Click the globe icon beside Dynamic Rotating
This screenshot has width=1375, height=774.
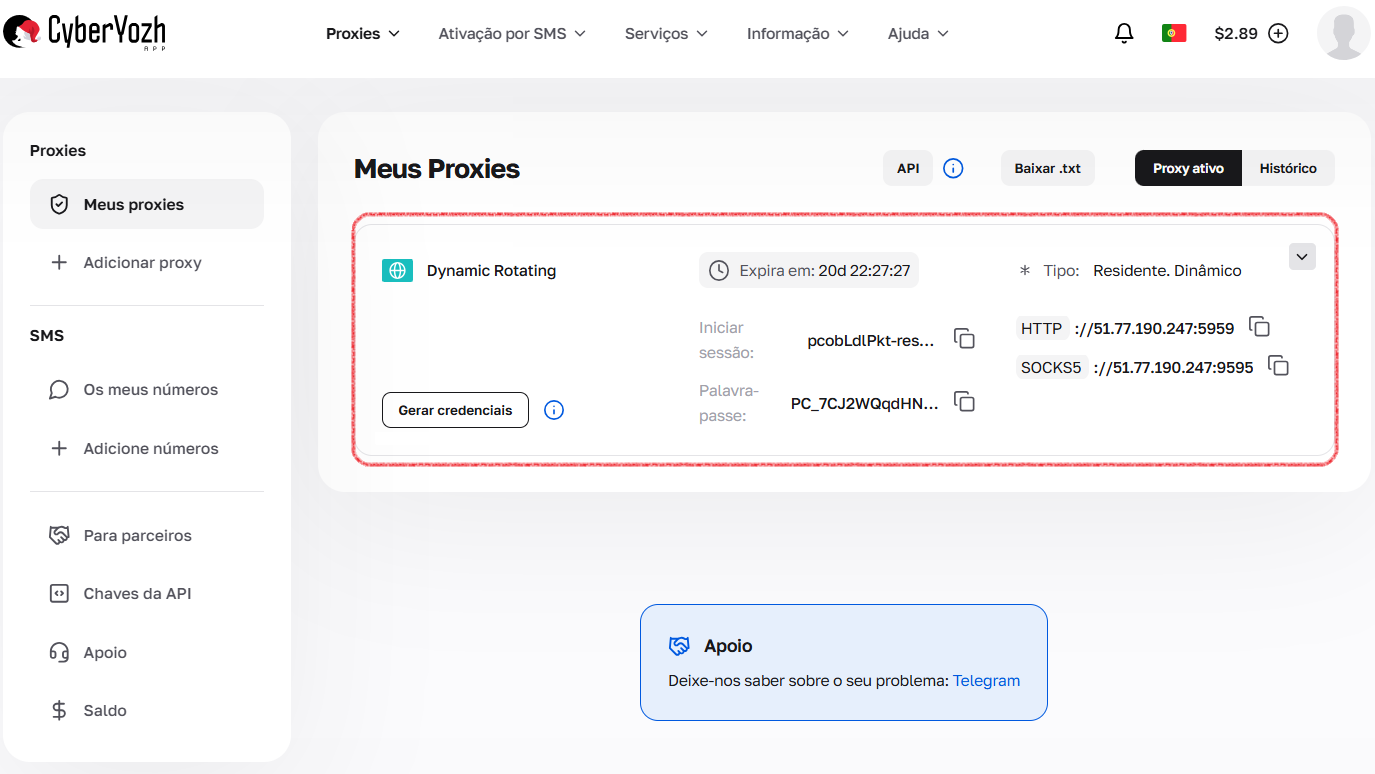397,270
